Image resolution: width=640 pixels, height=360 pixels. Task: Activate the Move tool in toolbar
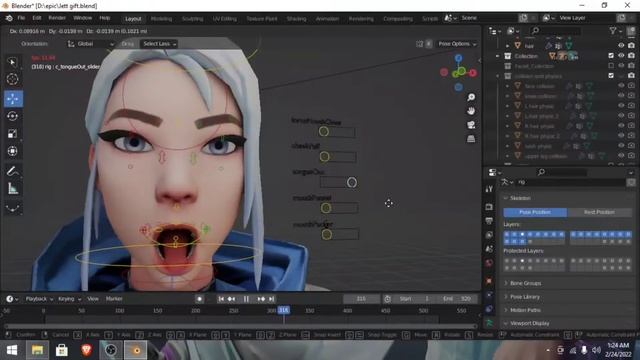pos(13,99)
